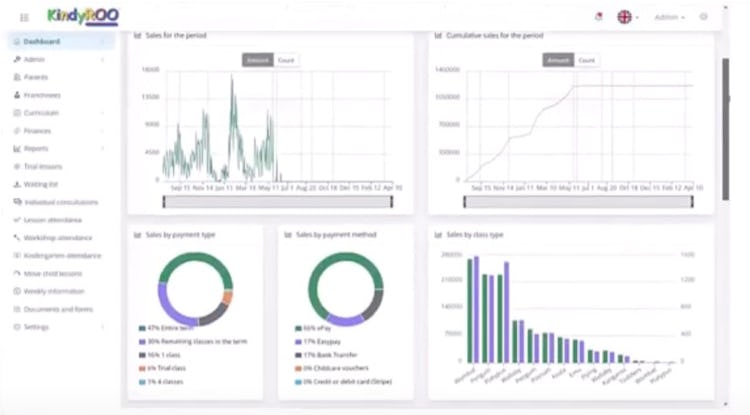Toggle the Childcare vouchers legend entry
This screenshot has height=415, width=750.
[x=332, y=368]
